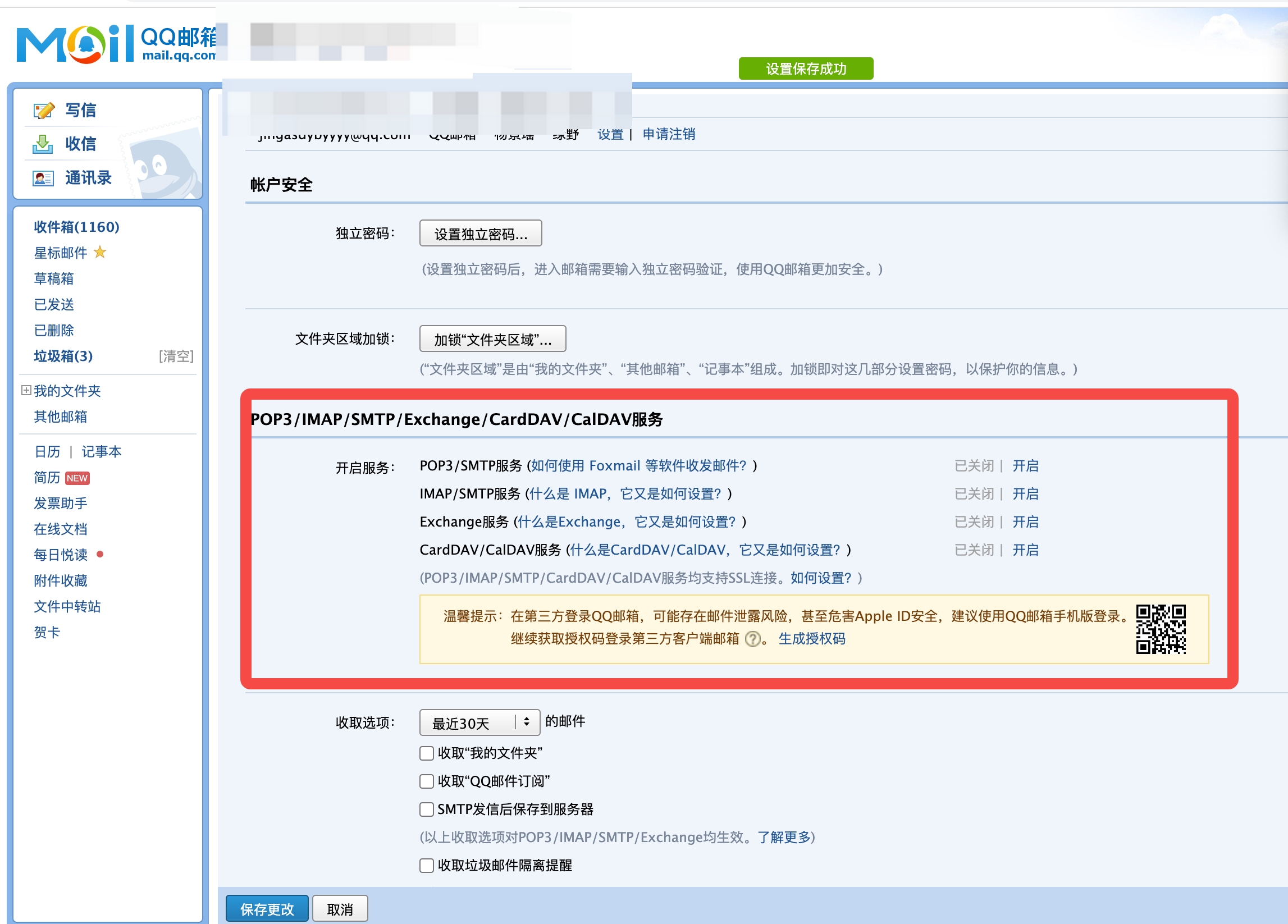Screen dimensions: 1288x924
Task: Click the question mark help icon
Action: [x=752, y=639]
